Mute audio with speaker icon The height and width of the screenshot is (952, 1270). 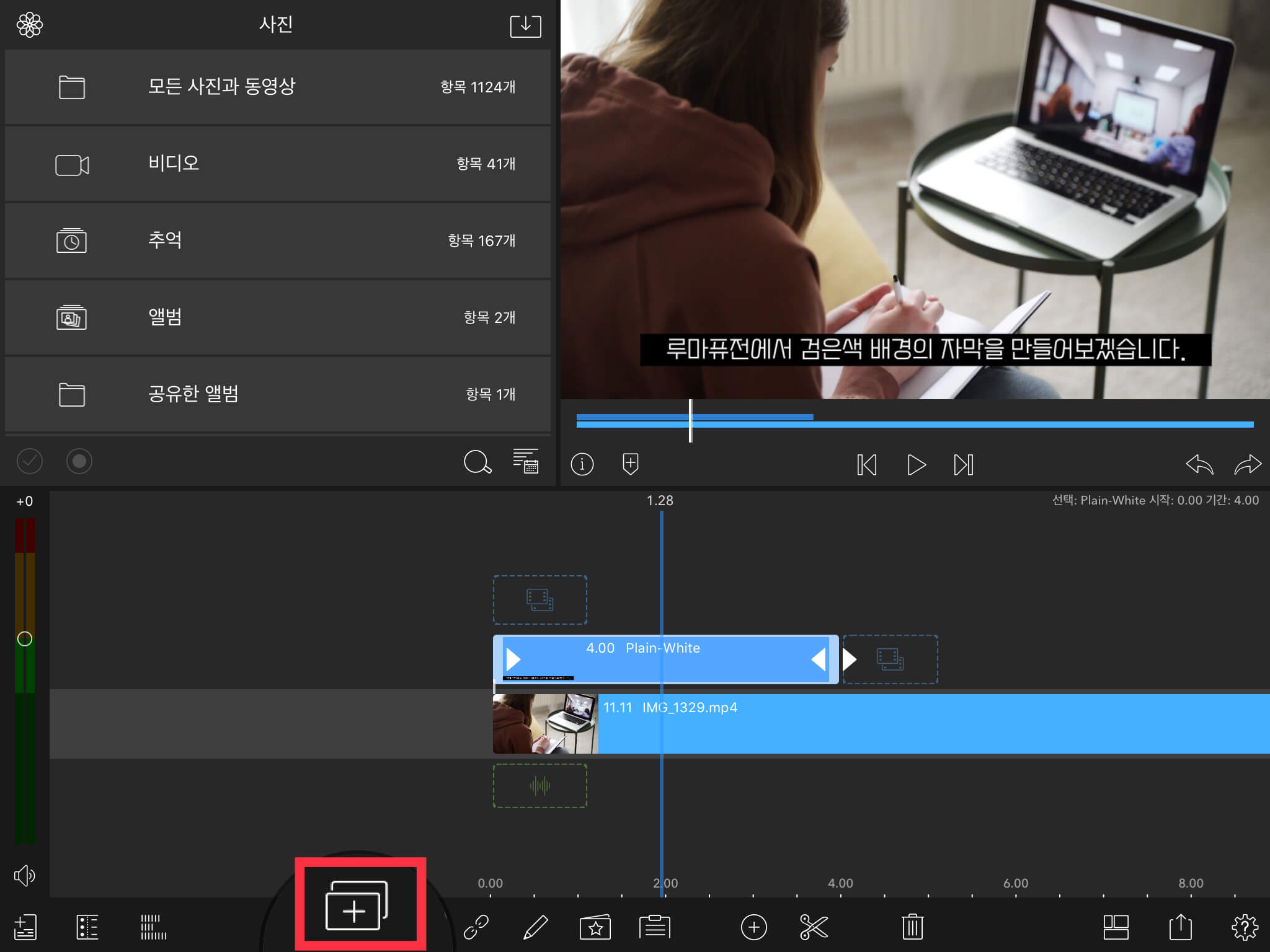pos(25,875)
